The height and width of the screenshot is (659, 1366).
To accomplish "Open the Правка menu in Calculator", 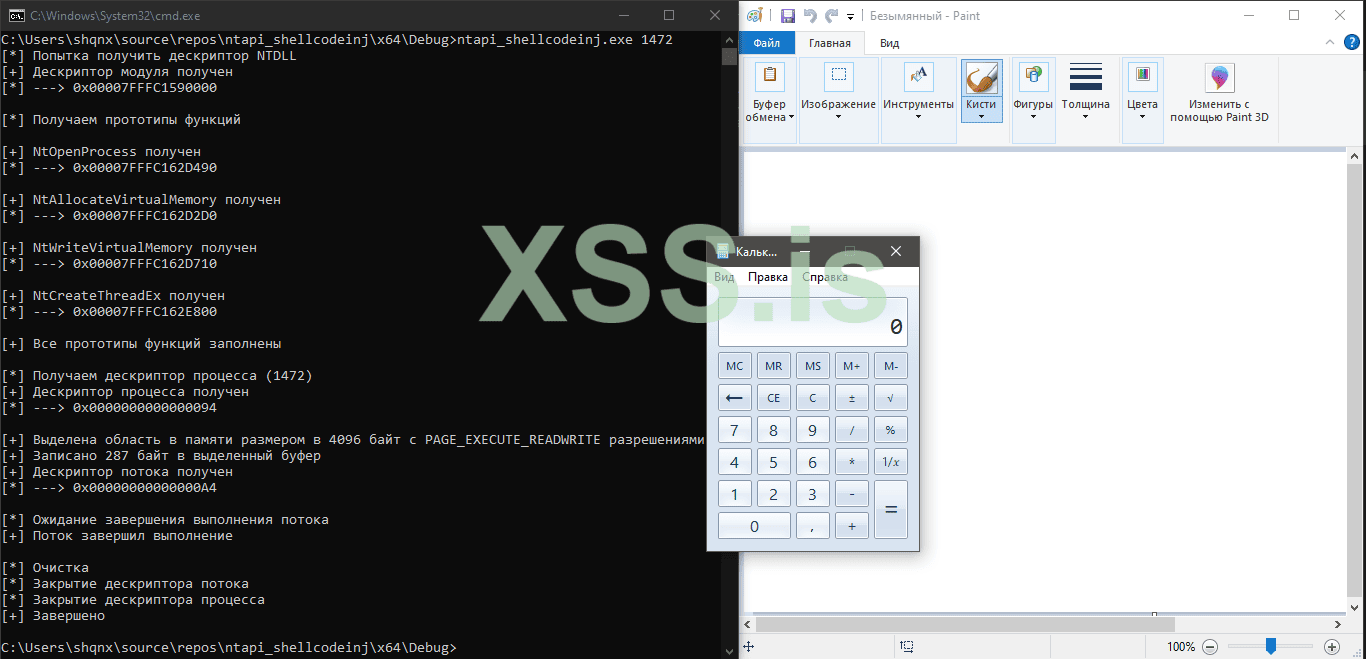I will 768,277.
